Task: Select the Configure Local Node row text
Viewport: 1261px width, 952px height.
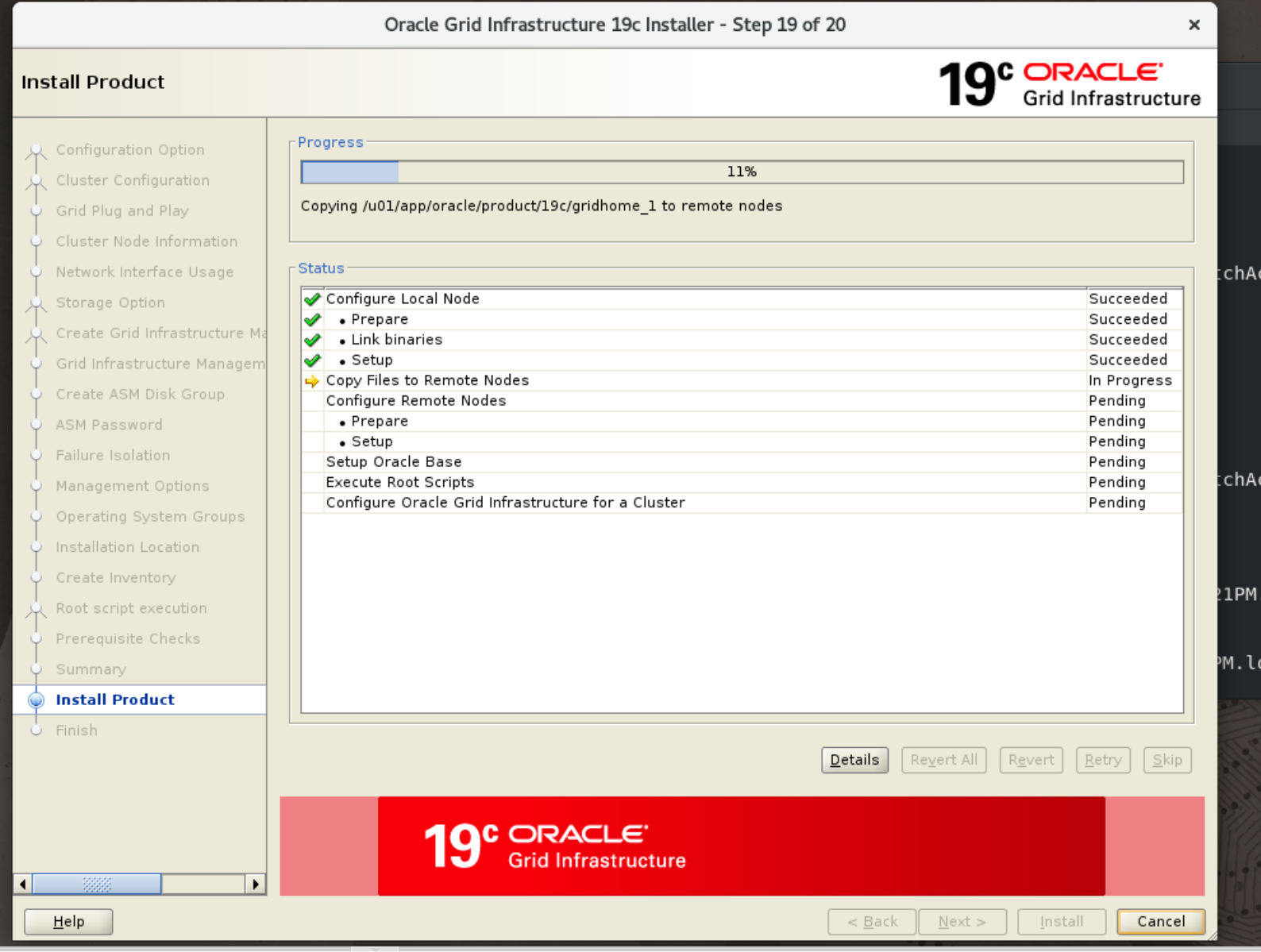Action: click(x=403, y=299)
